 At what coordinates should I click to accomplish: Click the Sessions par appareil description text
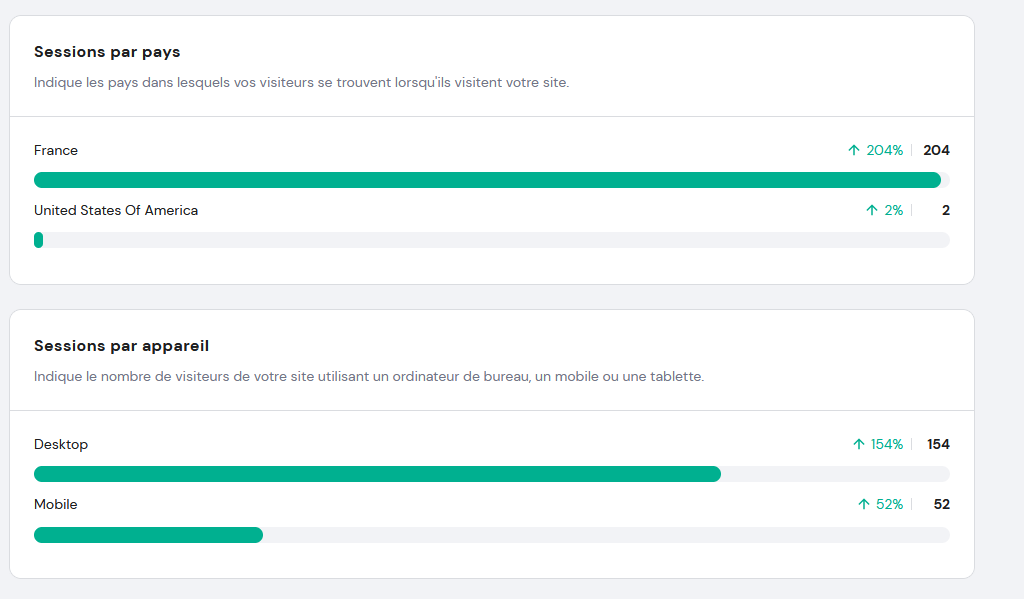(369, 376)
